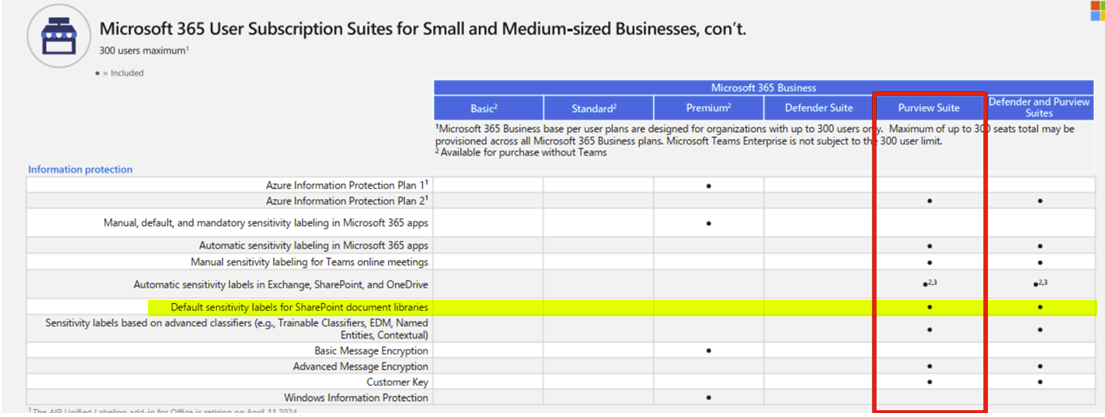
Task: Click 'Manual sensitivity labeling for Teams online meetings'
Action: pos(309,261)
